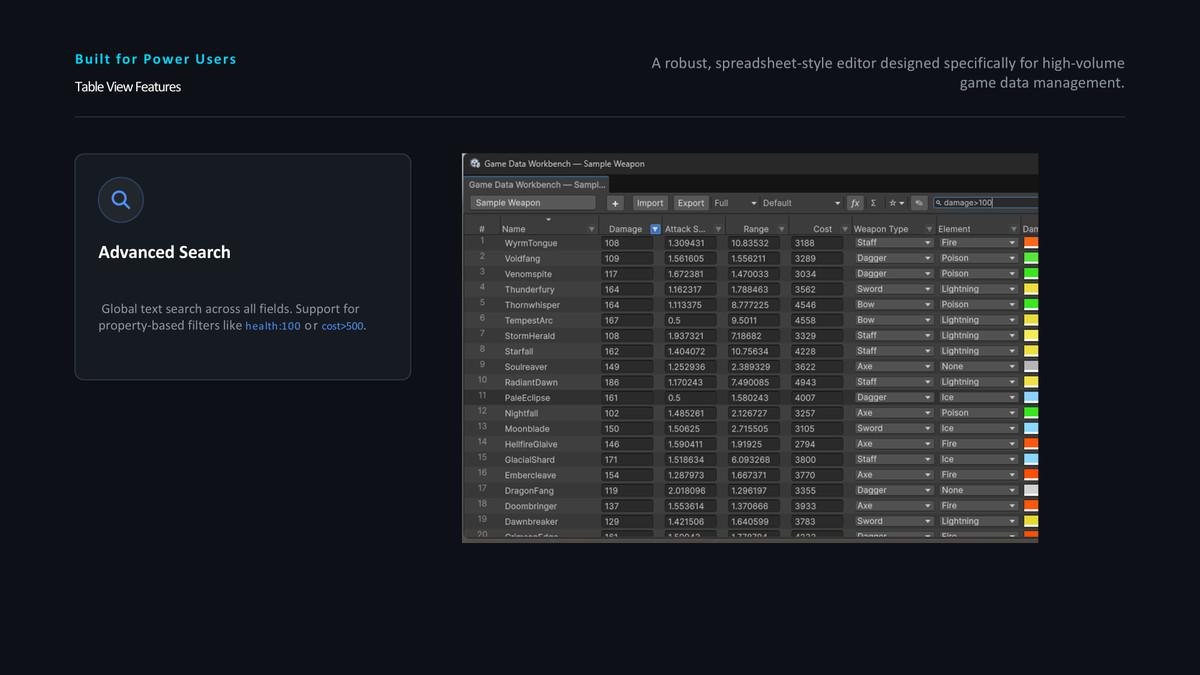Image resolution: width=1200 pixels, height=675 pixels.
Task: Click the name cell Venomspite
Action: (529, 274)
